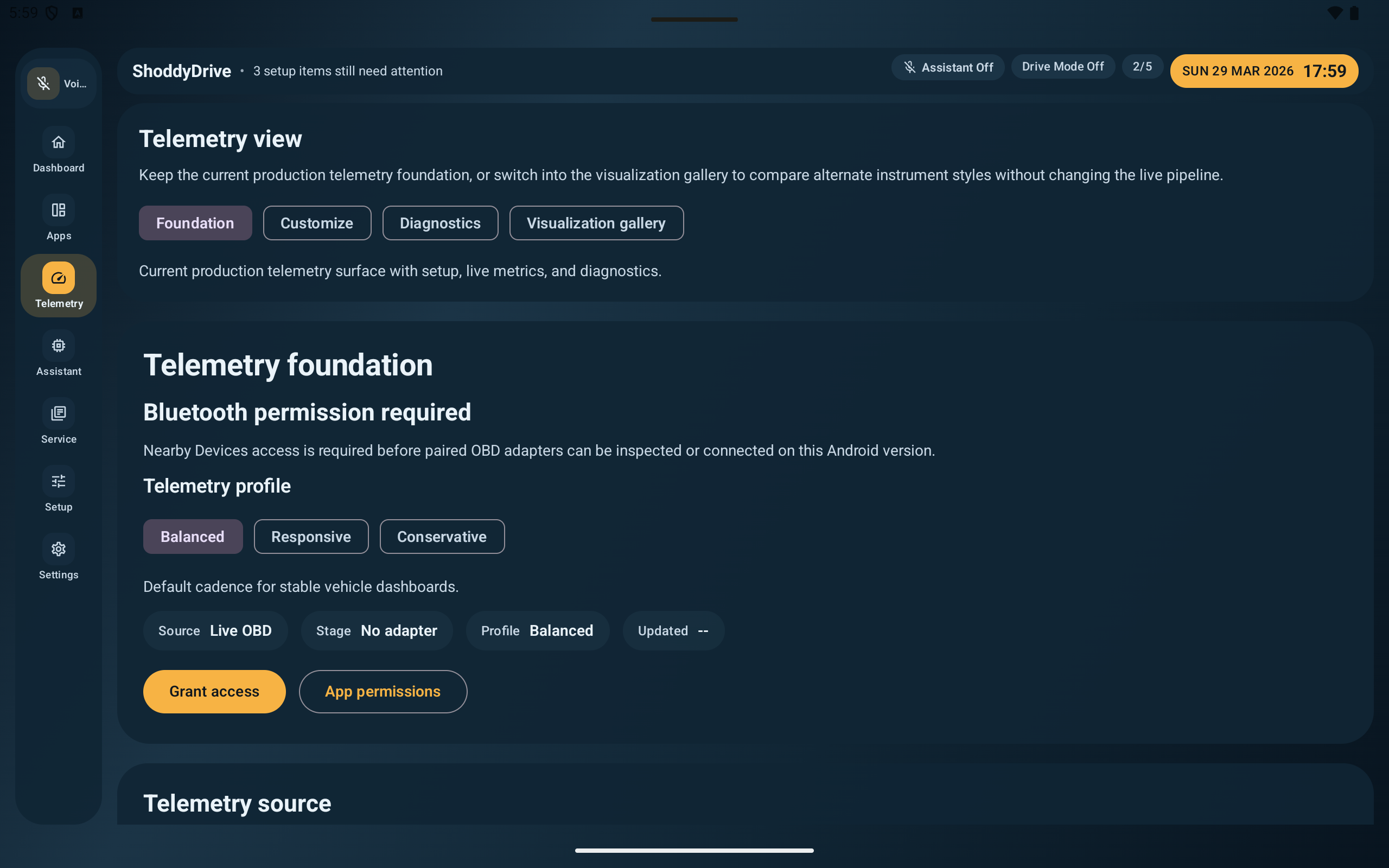Image resolution: width=1389 pixels, height=868 pixels.
Task: Open the Service log icon
Action: click(x=59, y=413)
